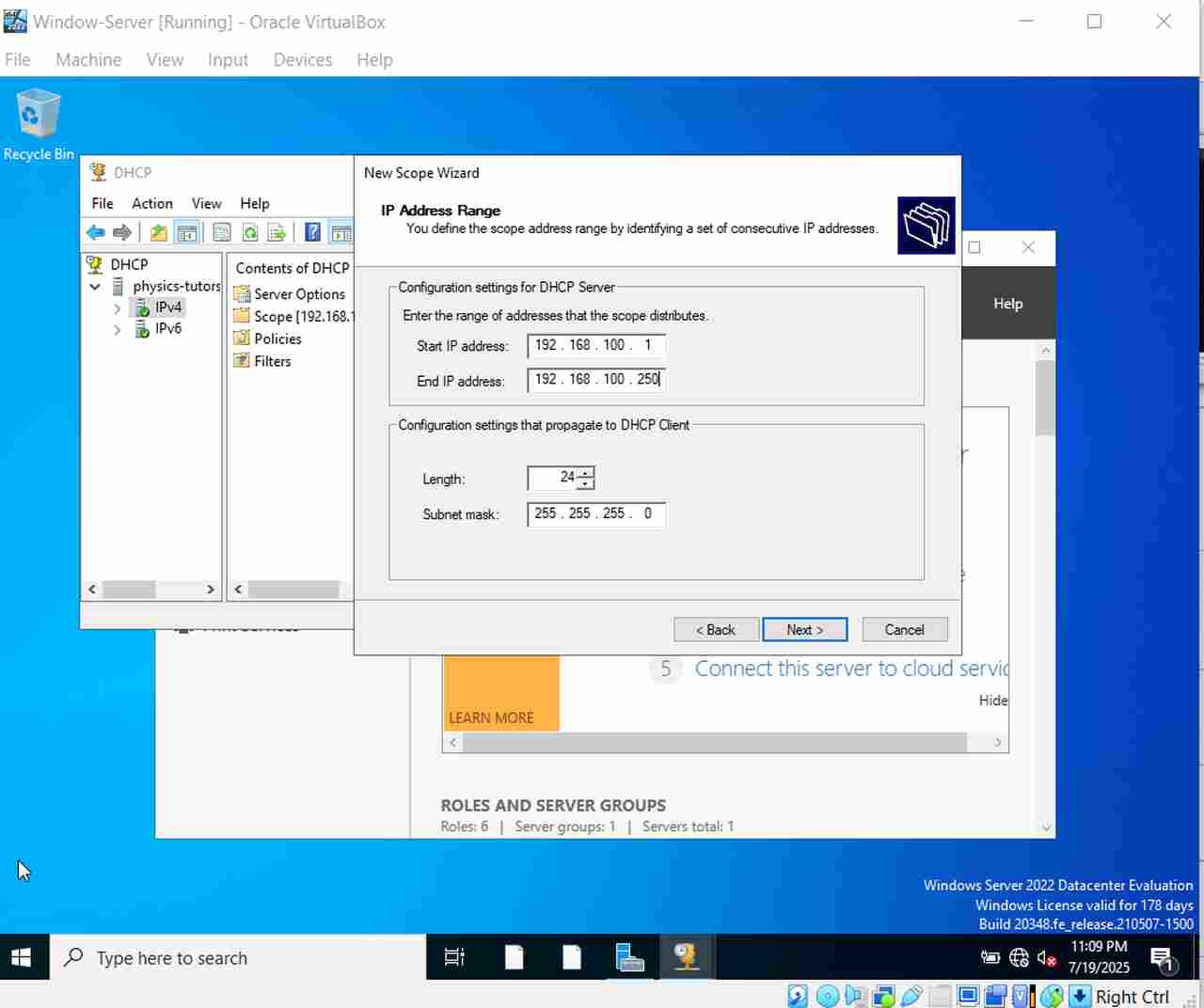
Task: Click the LEARN MORE tile in Server Manager
Action: (501, 693)
